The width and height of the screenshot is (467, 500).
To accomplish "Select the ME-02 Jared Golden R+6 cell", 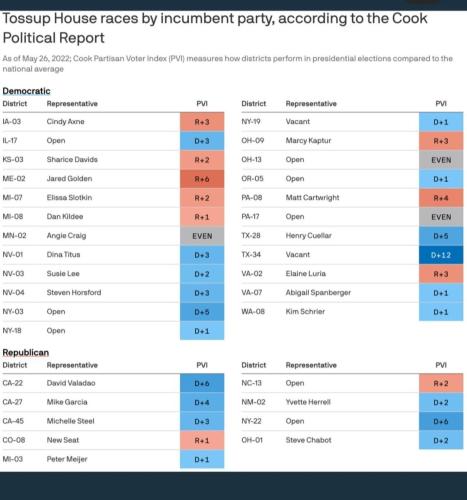I will click(x=202, y=179).
